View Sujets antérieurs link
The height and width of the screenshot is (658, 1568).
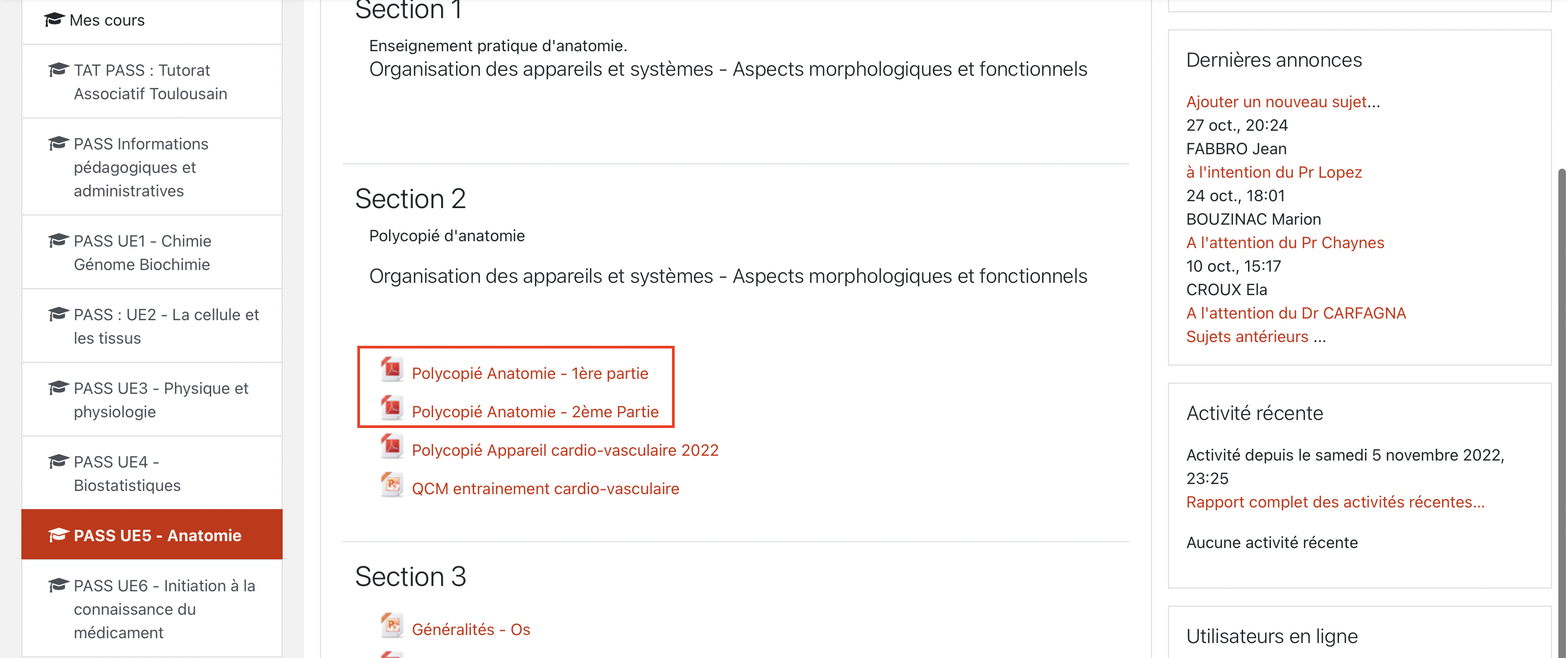1246,337
